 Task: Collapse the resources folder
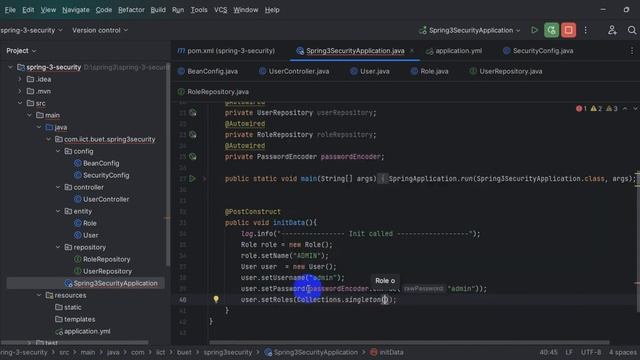(39, 295)
